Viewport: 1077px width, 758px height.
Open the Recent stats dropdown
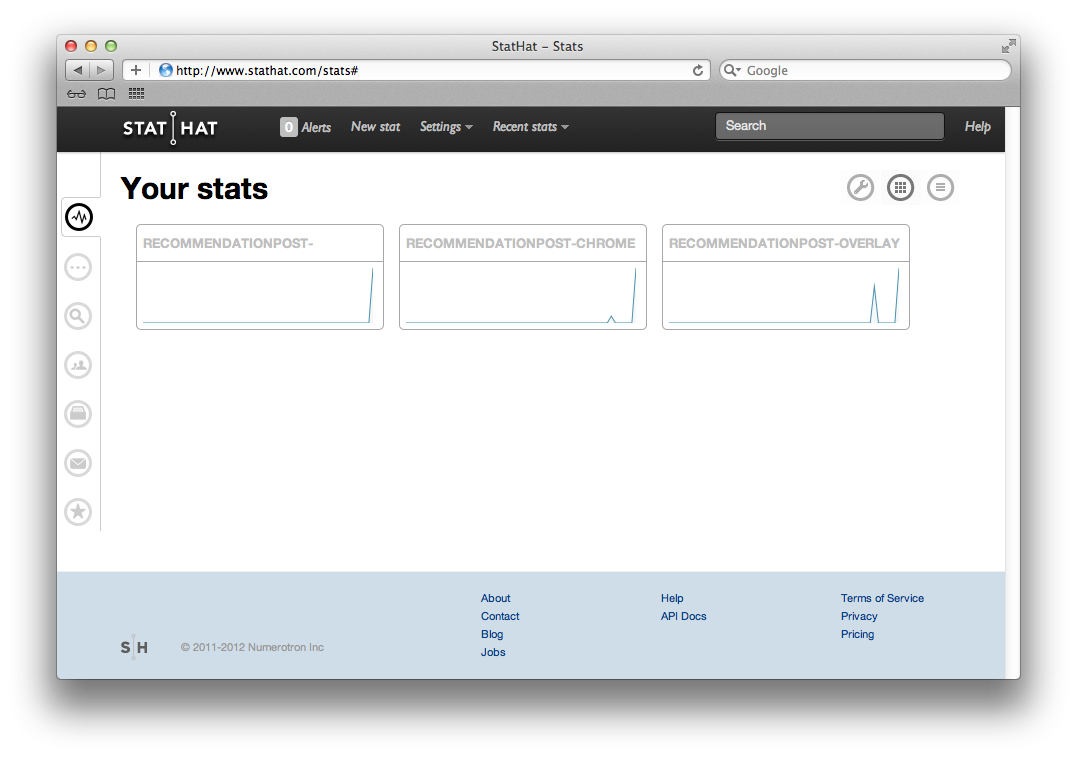tap(530, 126)
